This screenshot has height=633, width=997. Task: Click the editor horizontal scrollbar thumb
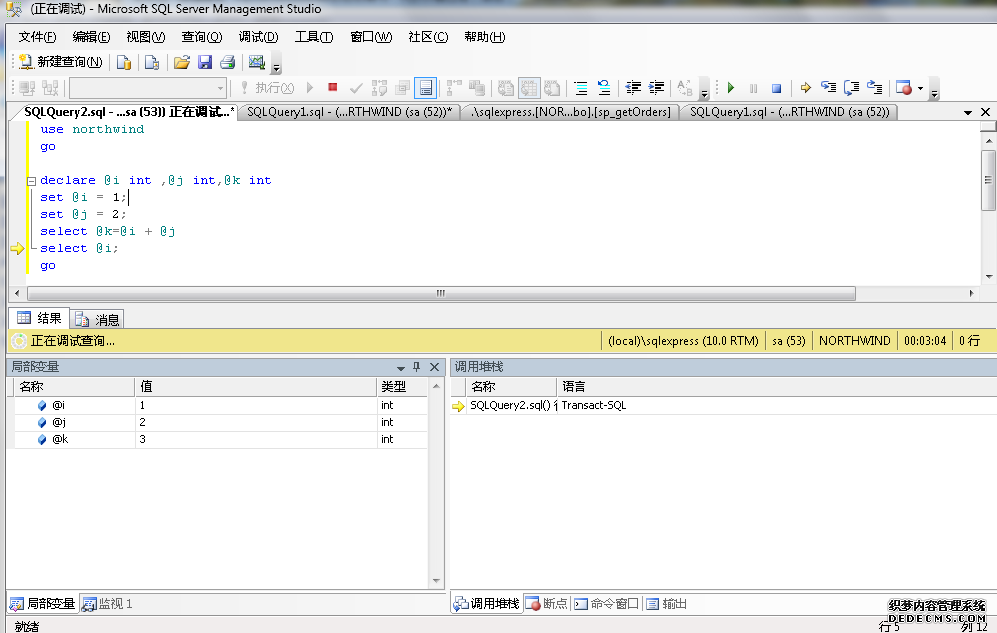pos(440,294)
